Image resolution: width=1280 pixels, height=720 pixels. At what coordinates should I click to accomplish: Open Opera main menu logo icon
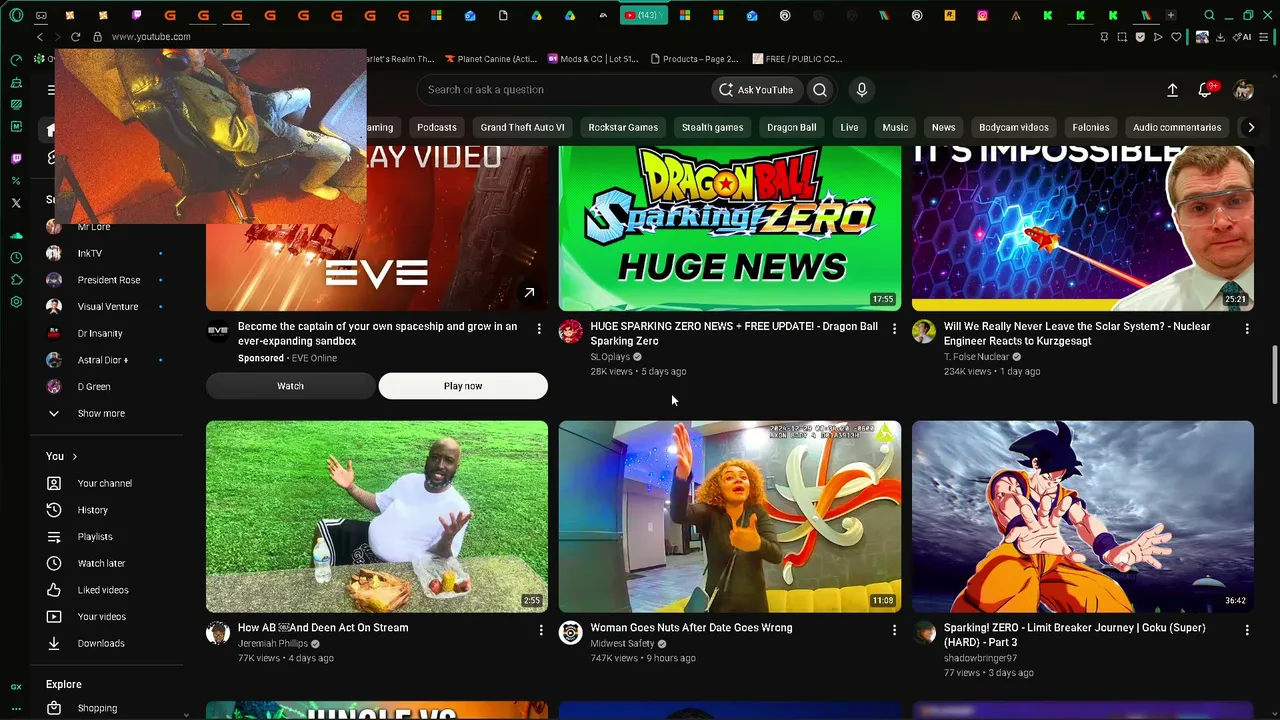(16, 15)
